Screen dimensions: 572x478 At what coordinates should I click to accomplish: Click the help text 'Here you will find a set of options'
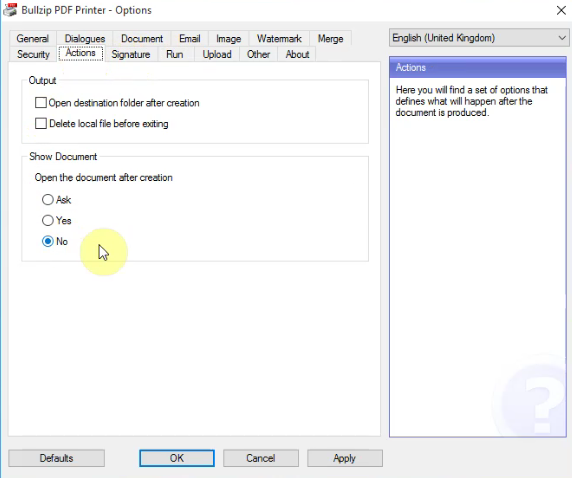tap(472, 90)
